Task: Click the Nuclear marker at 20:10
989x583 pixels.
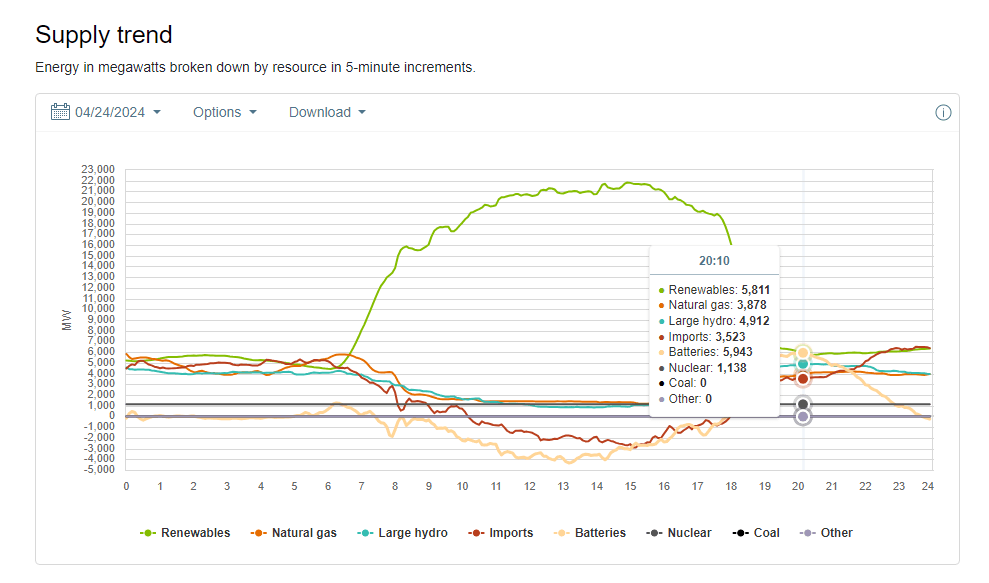Action: coord(803,404)
